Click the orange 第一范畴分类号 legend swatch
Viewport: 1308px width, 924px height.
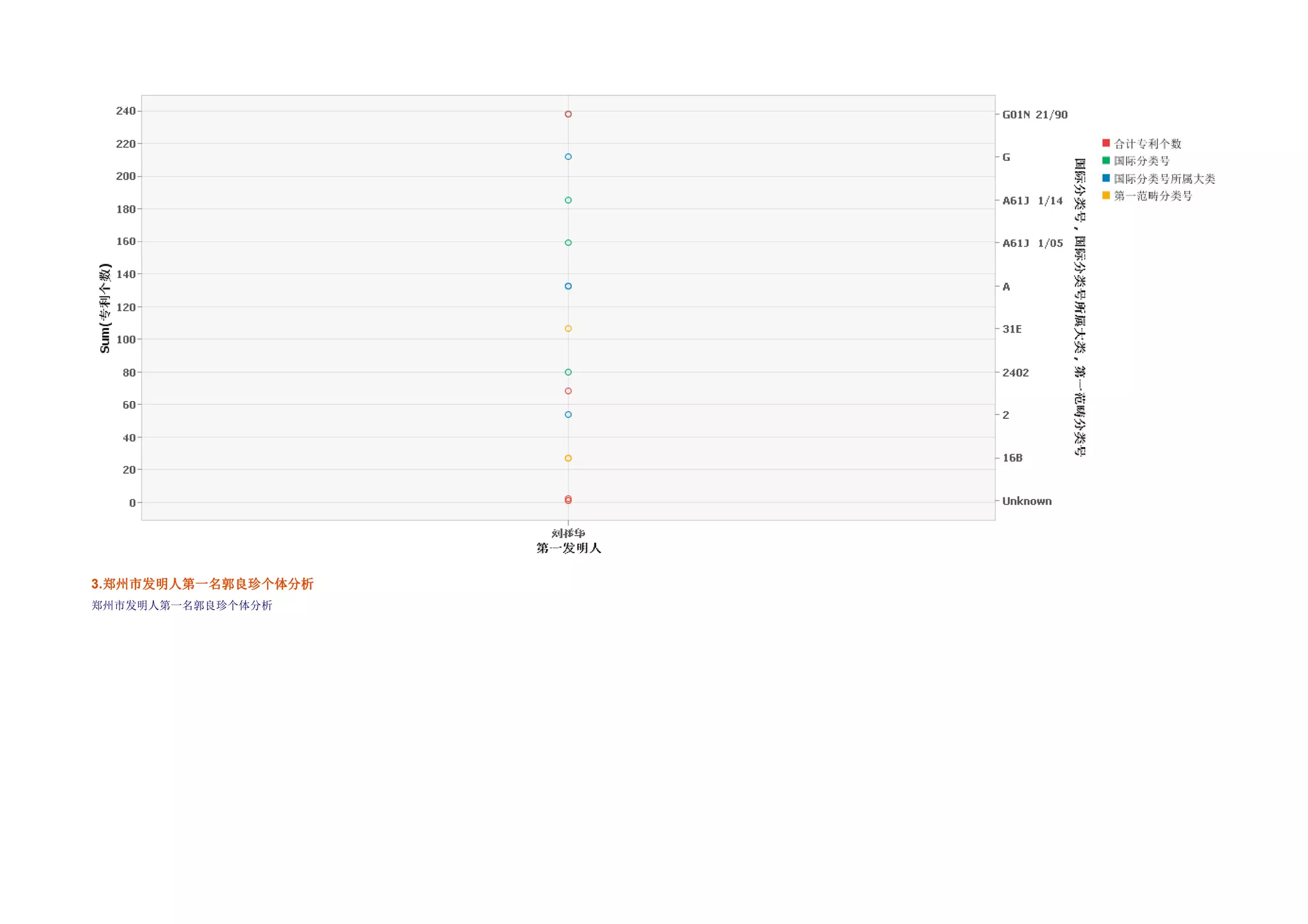[x=1106, y=195]
